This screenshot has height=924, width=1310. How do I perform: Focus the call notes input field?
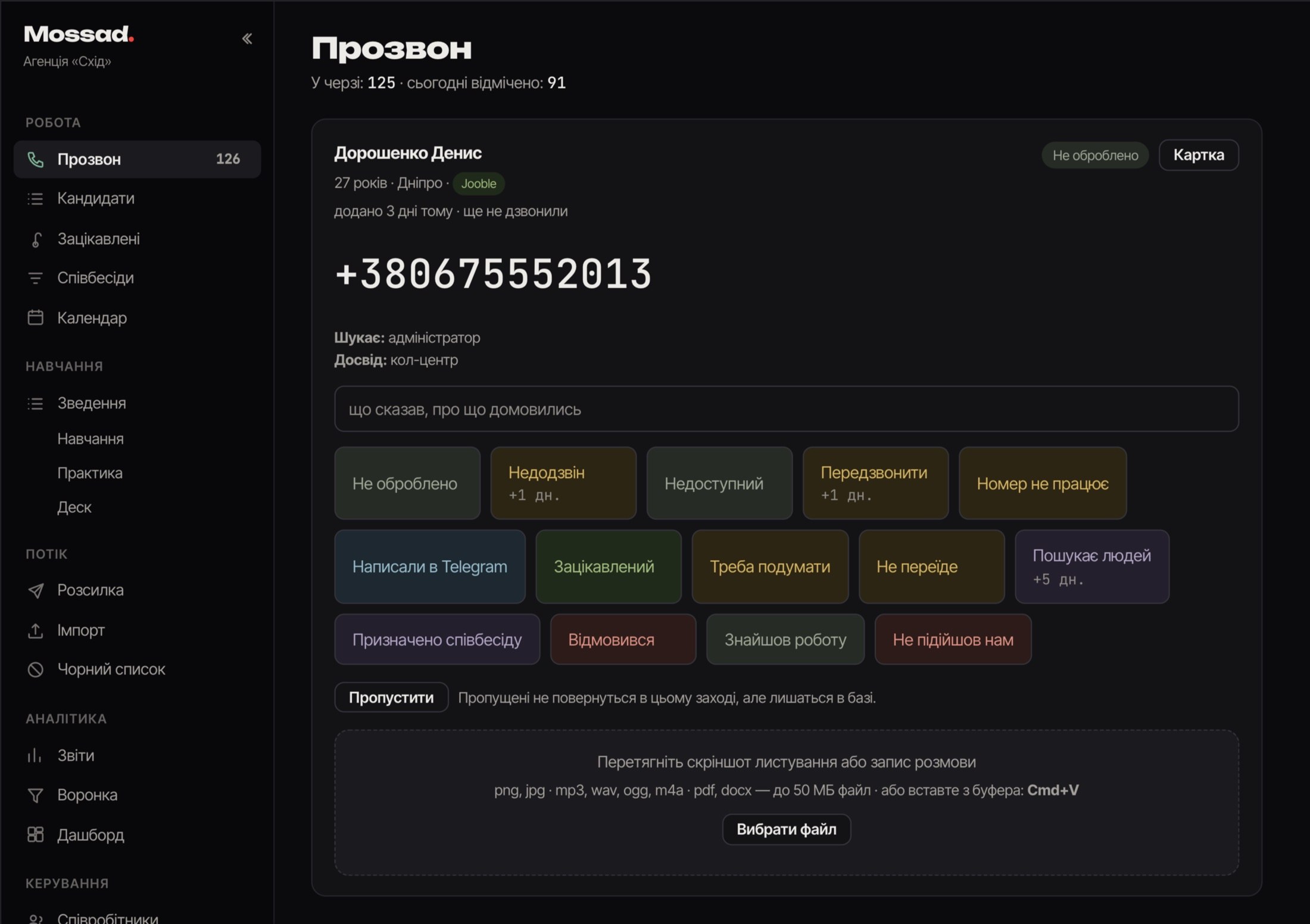coord(786,409)
